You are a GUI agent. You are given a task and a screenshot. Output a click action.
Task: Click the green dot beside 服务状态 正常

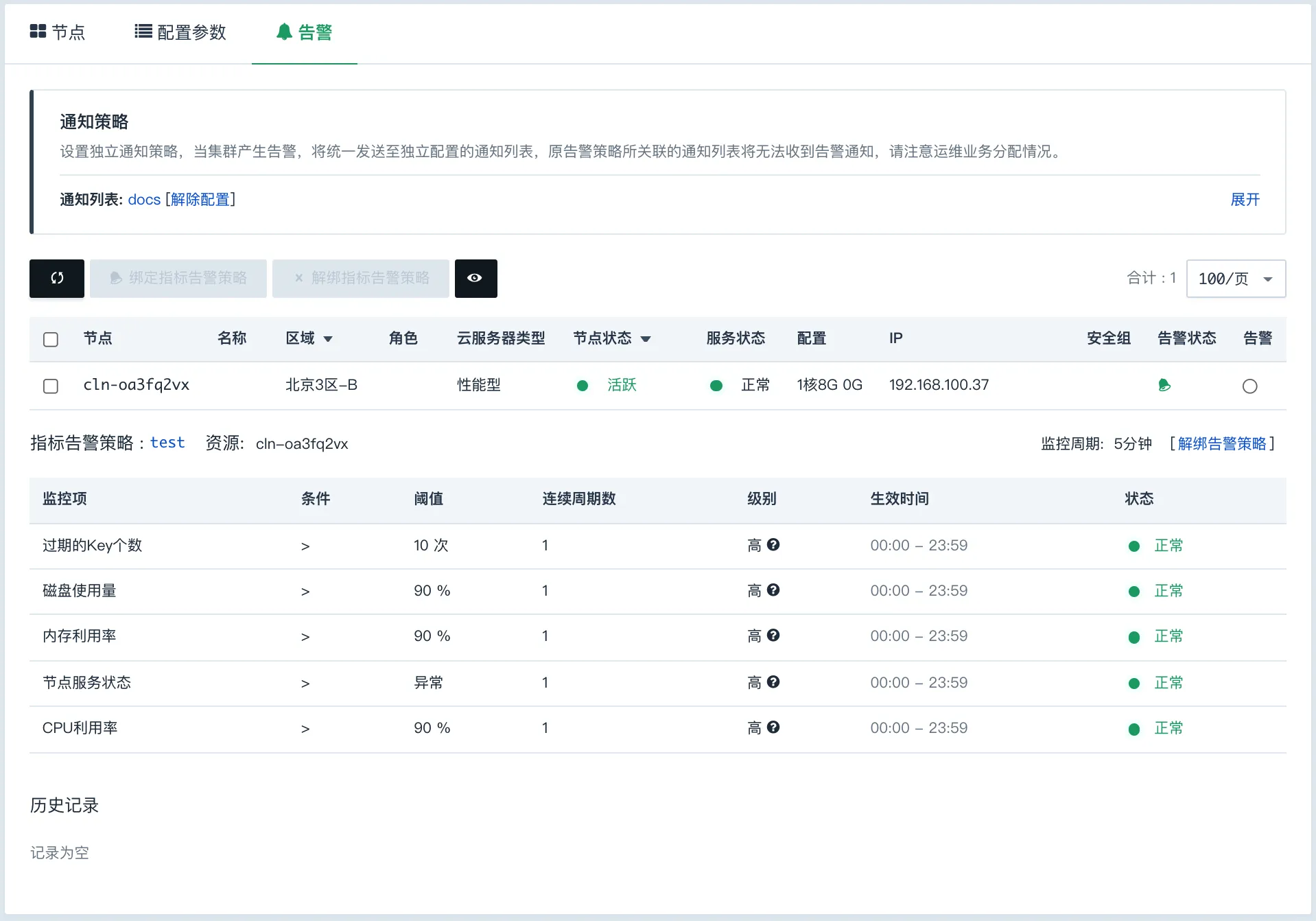tap(716, 386)
